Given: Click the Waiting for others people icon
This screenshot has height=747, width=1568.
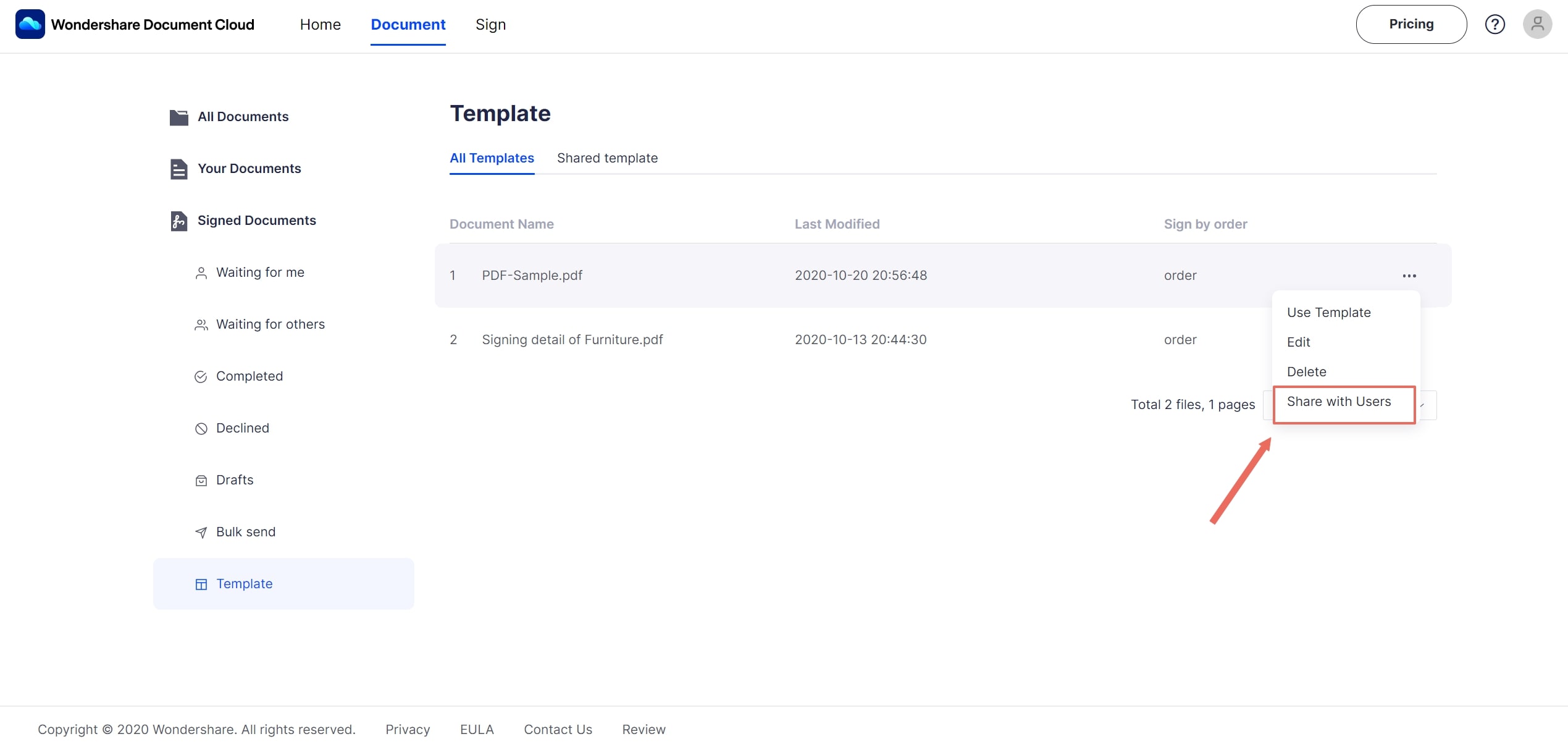Looking at the screenshot, I should tap(201, 325).
